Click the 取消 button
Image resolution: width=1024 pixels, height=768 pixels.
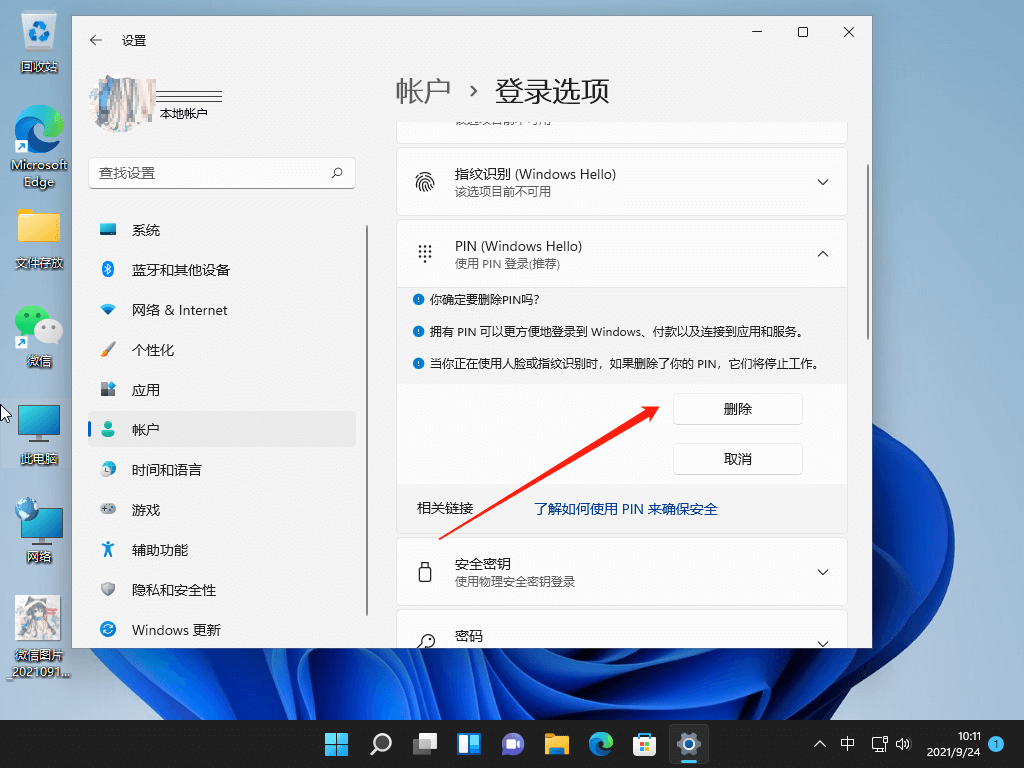coord(737,458)
